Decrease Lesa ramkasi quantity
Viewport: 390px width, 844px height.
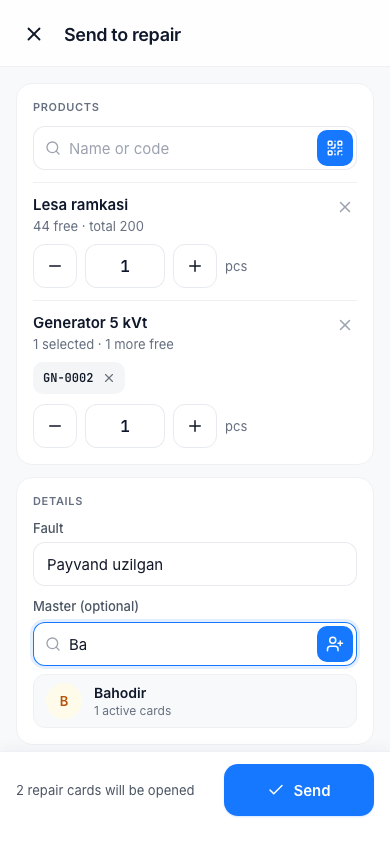click(x=55, y=266)
